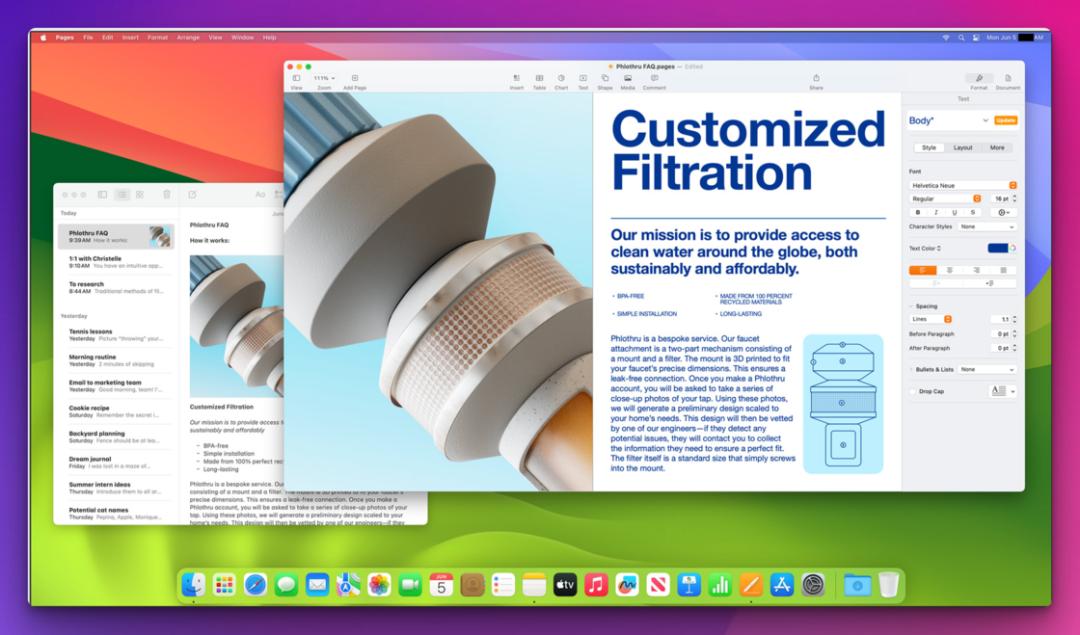Toggle Bold formatting in Font section

[917, 212]
